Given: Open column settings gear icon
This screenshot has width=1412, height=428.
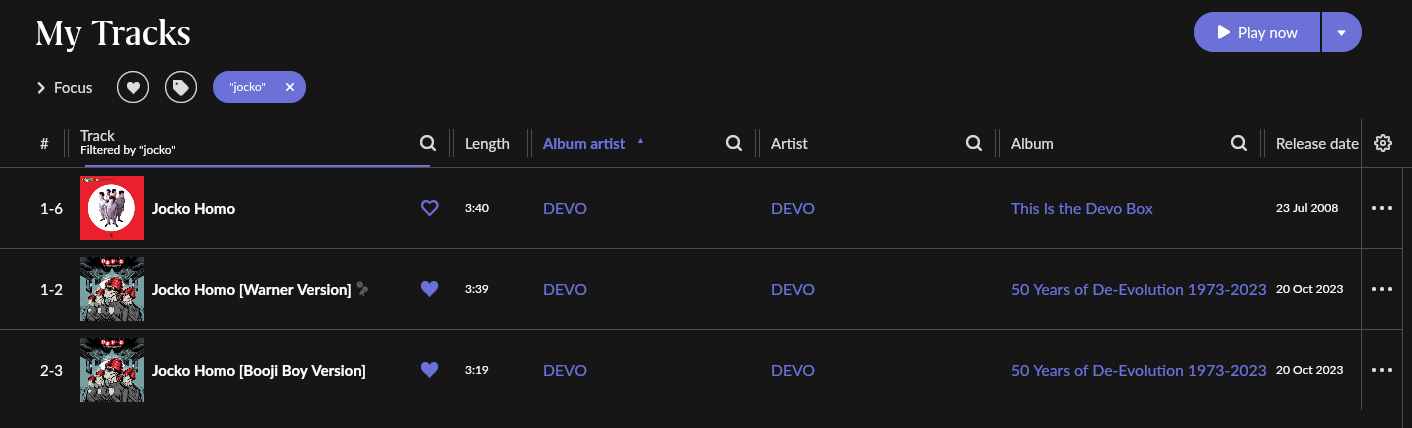Looking at the screenshot, I should coord(1383,143).
